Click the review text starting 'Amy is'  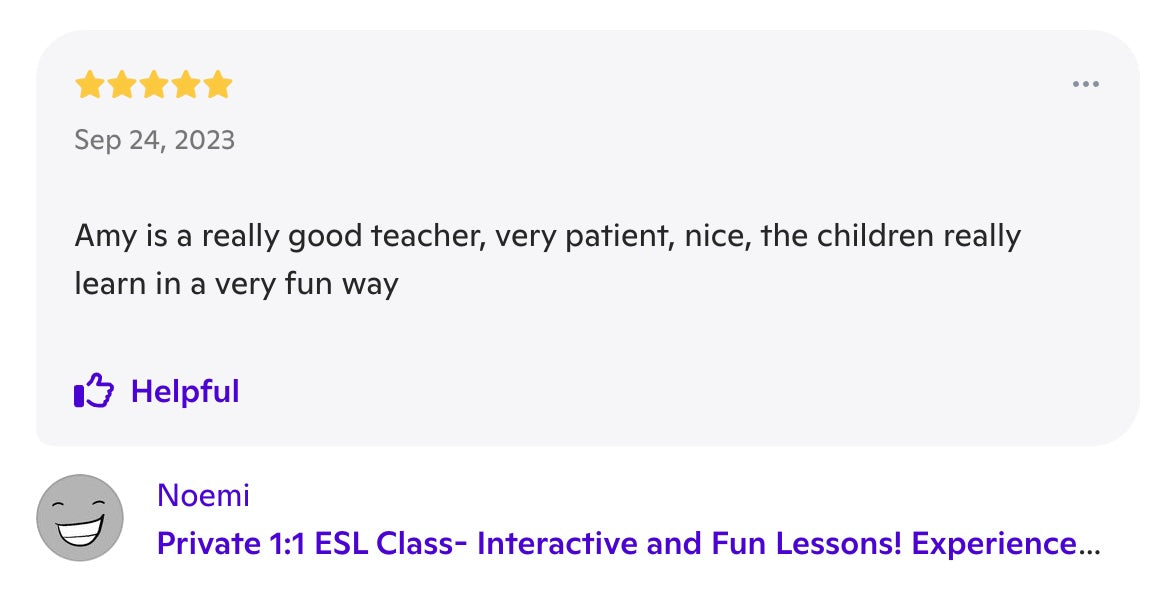(x=547, y=237)
